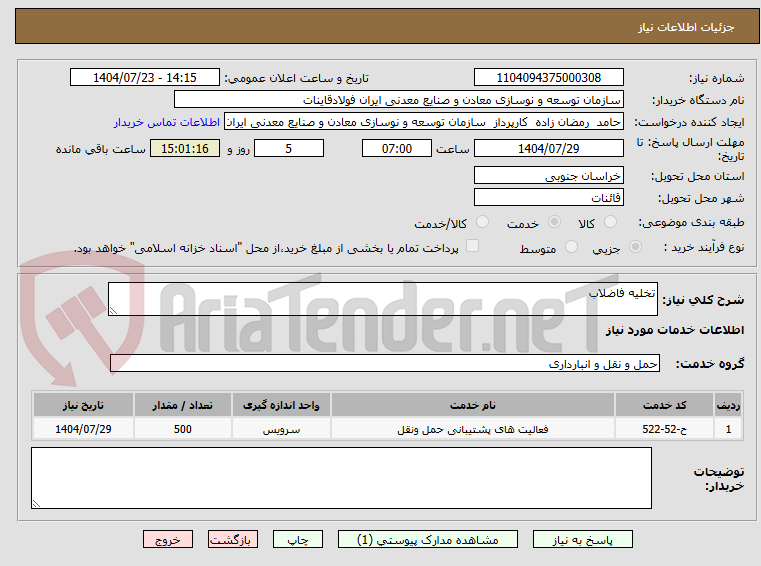Click the row number cell 1
761x566 pixels.
click(728, 429)
